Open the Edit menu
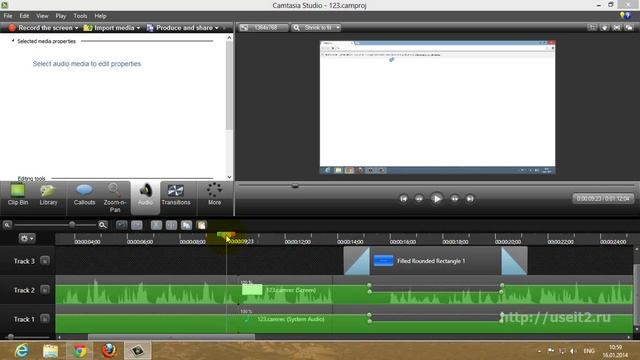640x360 pixels. [24, 16]
